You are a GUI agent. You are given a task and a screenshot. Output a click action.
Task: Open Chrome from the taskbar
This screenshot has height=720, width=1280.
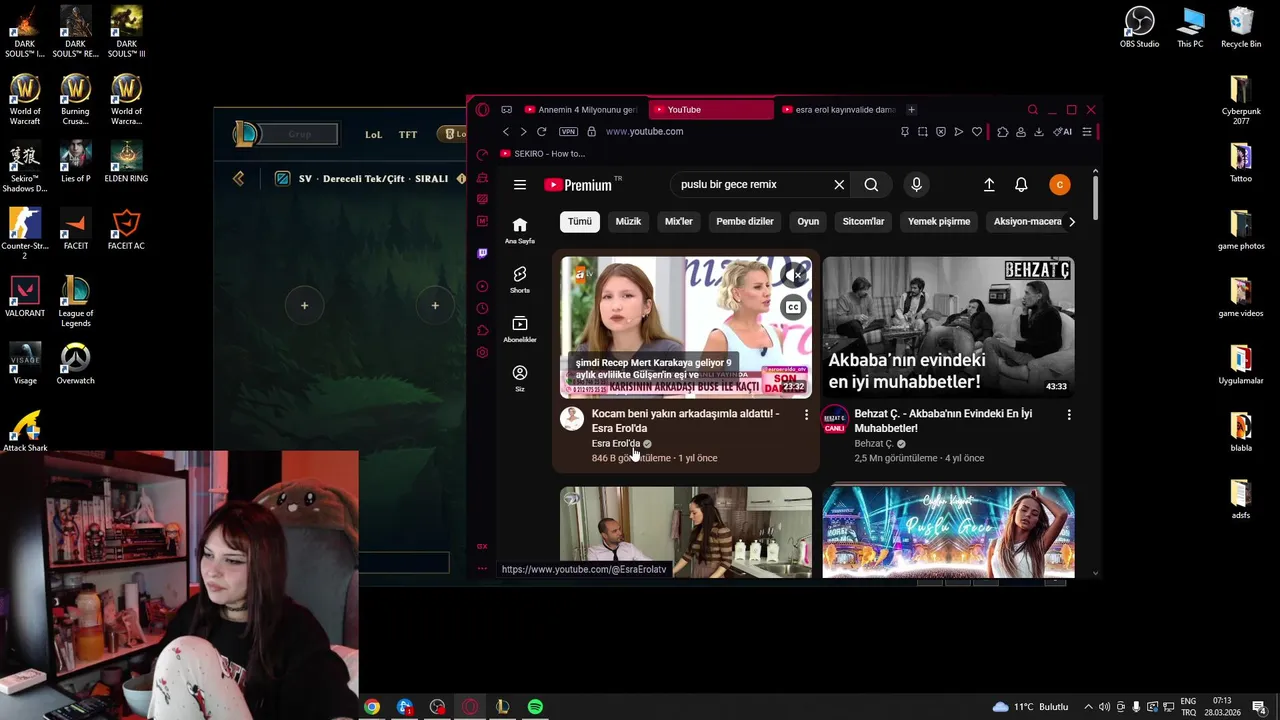[372, 707]
